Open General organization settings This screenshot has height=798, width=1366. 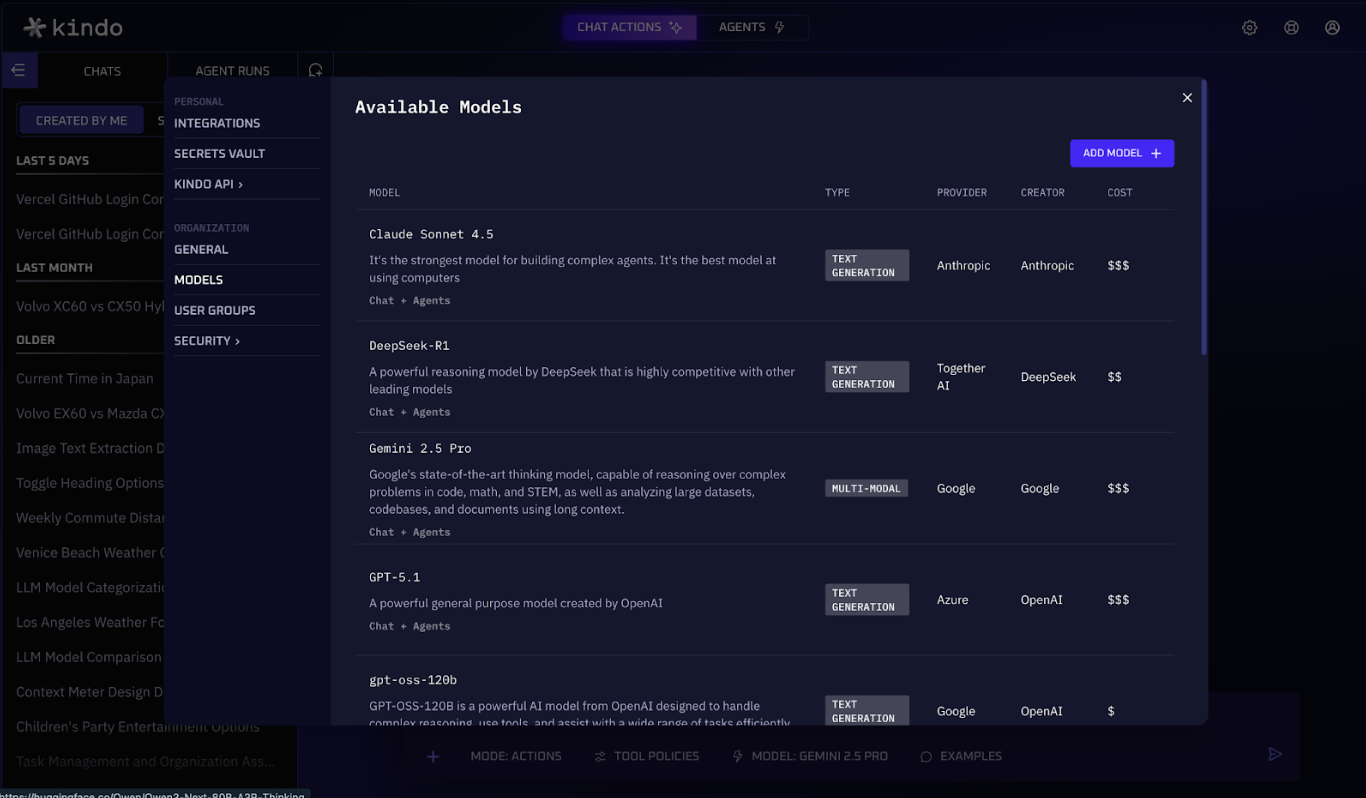pos(201,250)
